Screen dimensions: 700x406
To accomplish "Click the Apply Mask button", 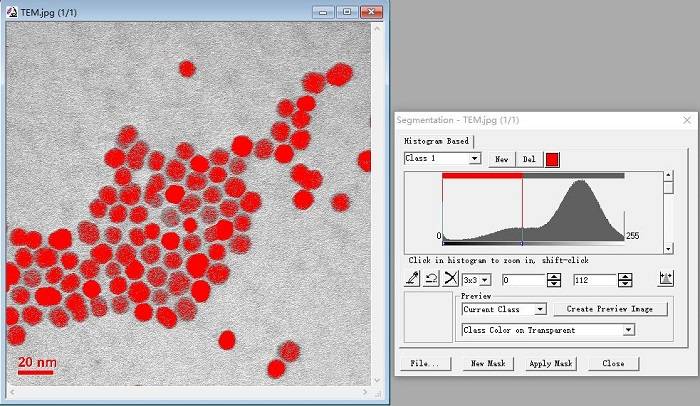I will coord(551,364).
